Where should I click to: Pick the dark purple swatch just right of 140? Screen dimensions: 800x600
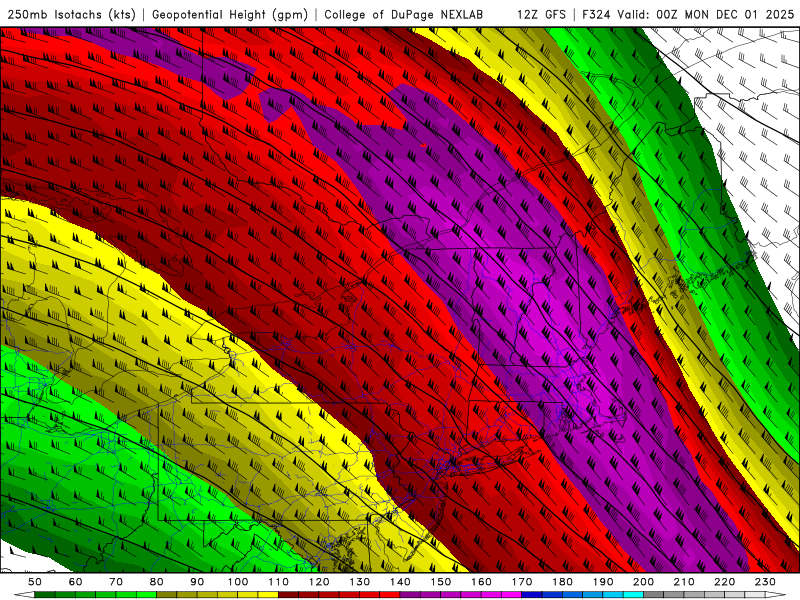coord(410,595)
